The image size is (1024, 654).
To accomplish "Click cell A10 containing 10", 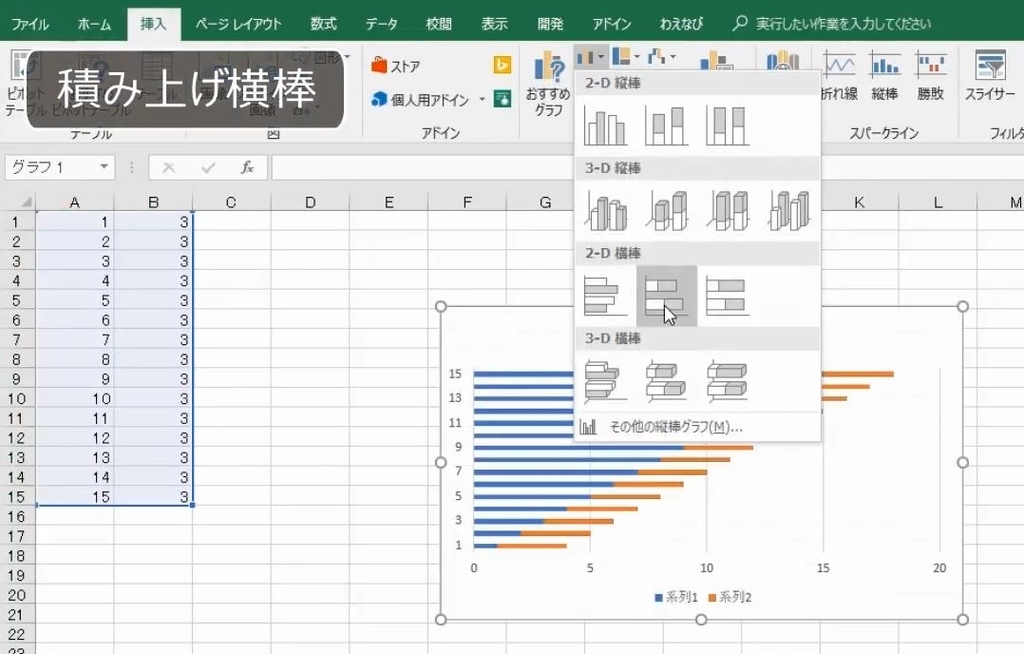I will (75, 399).
